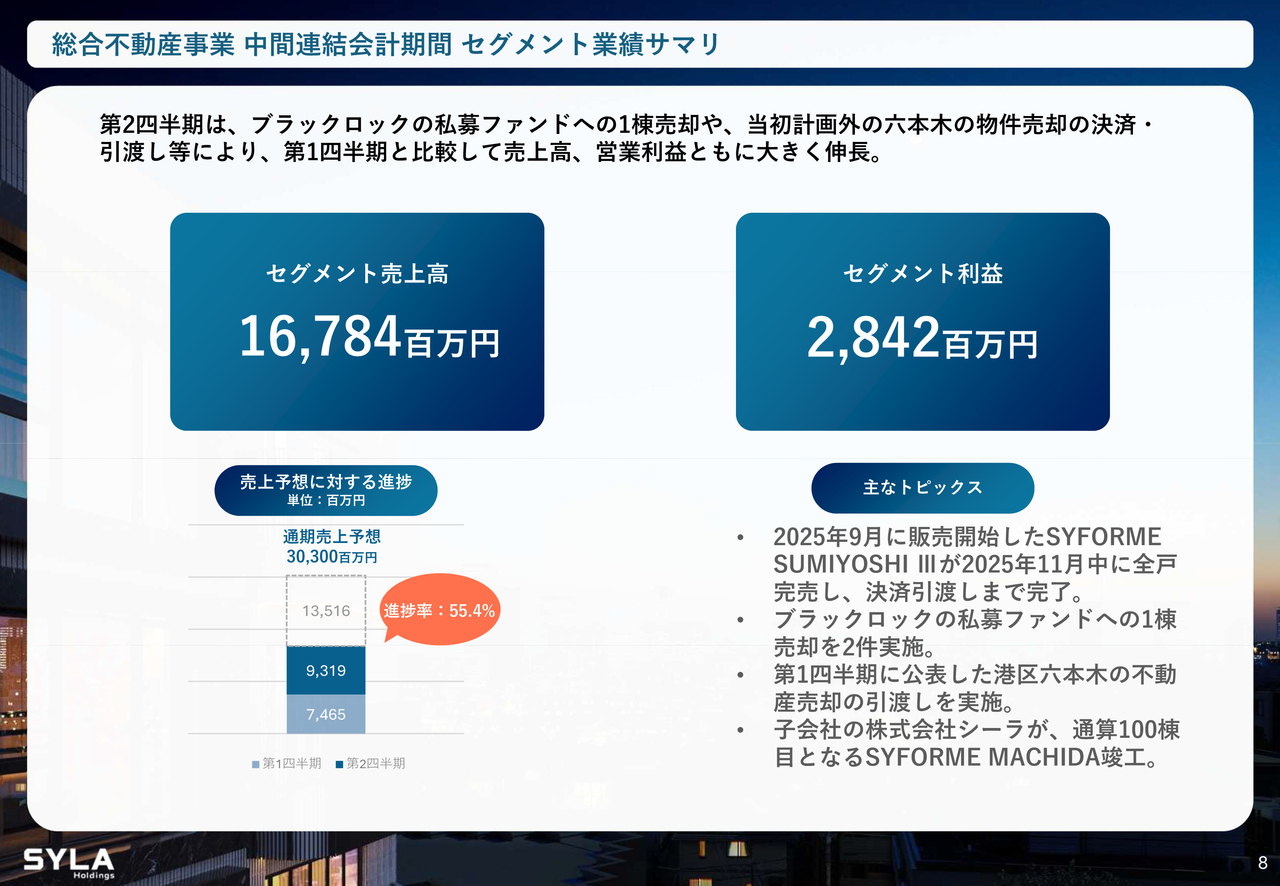Image resolution: width=1280 pixels, height=886 pixels.
Task: Click the 第2四半期 legend text label
Action: coord(376,764)
